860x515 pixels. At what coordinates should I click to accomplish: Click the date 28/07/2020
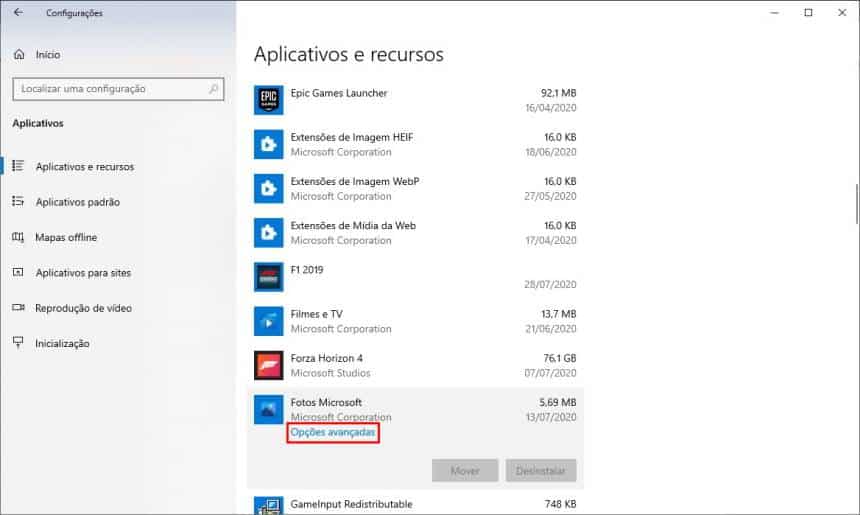(x=550, y=285)
